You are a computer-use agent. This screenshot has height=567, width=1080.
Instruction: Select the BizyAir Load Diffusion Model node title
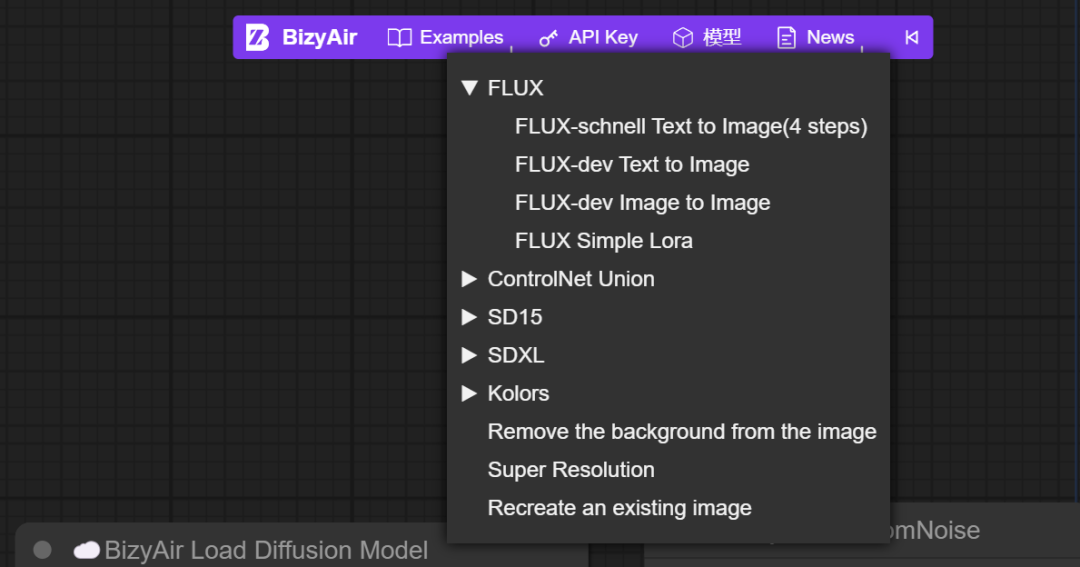pos(266,550)
